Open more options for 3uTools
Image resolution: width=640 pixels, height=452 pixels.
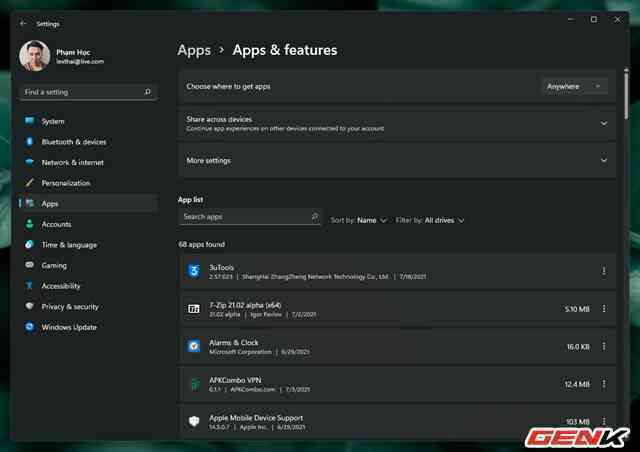point(604,271)
